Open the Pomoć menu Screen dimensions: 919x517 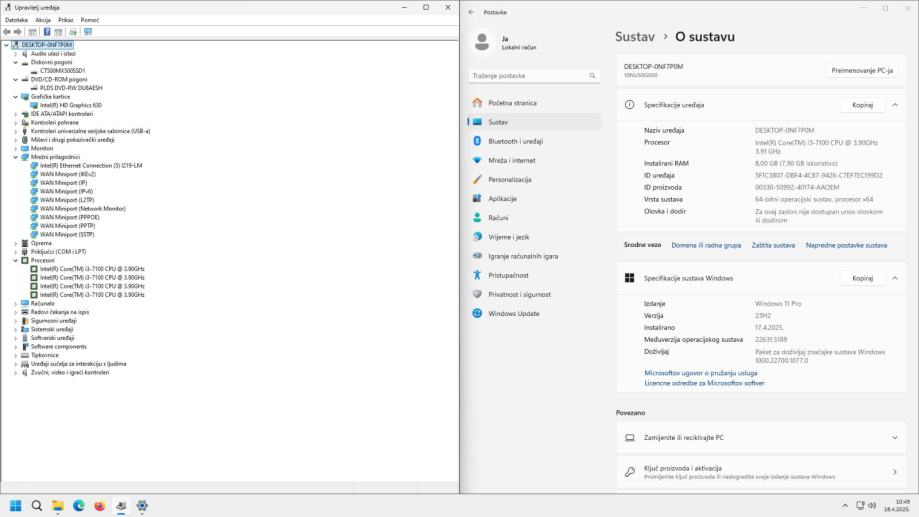coord(90,20)
